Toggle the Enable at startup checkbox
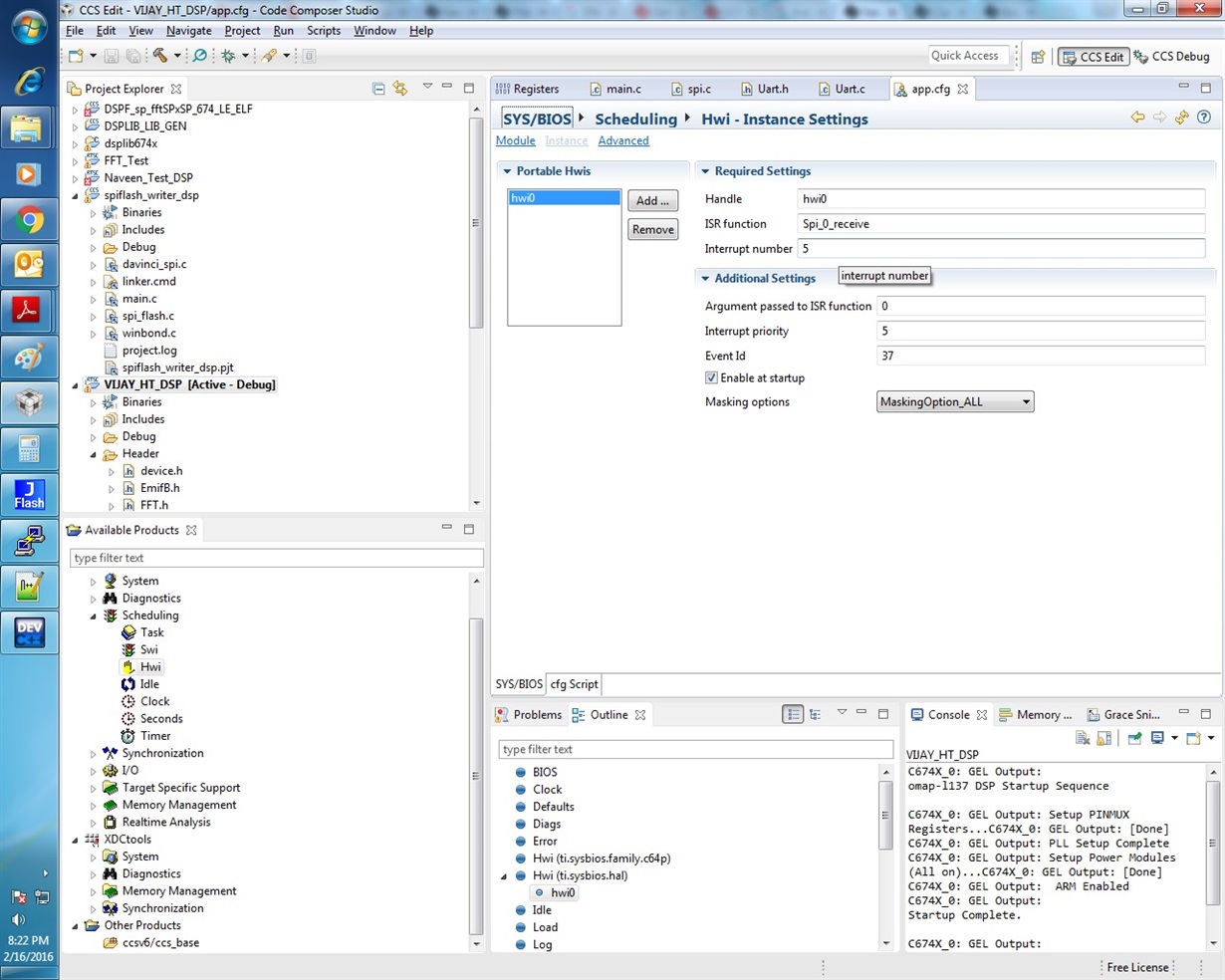1225x980 pixels. pos(711,378)
